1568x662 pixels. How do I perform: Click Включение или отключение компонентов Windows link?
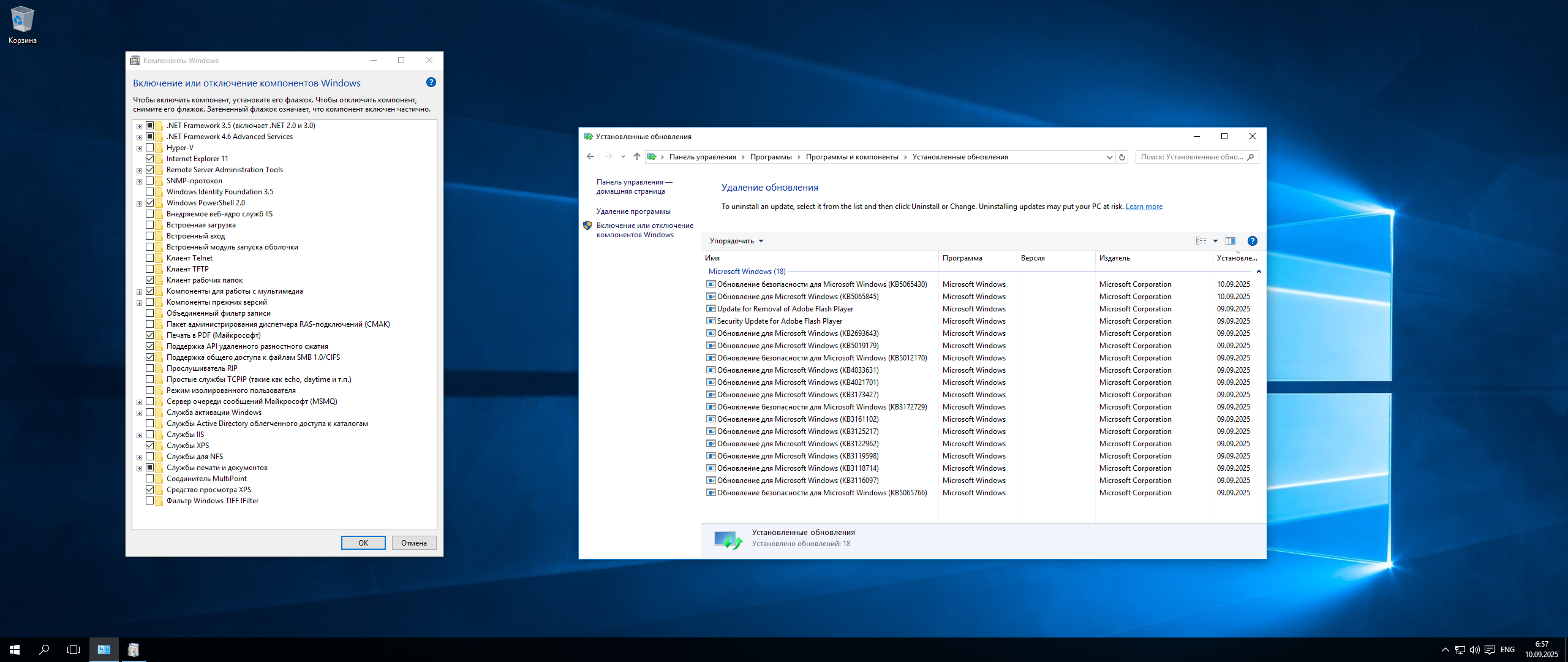coord(645,230)
